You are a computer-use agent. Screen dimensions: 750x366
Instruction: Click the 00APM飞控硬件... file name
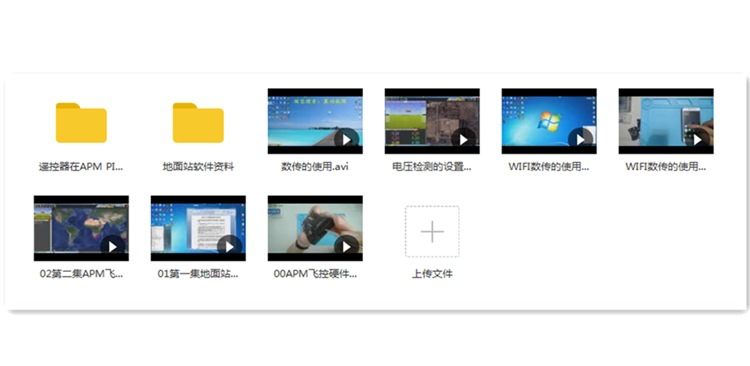tap(315, 274)
